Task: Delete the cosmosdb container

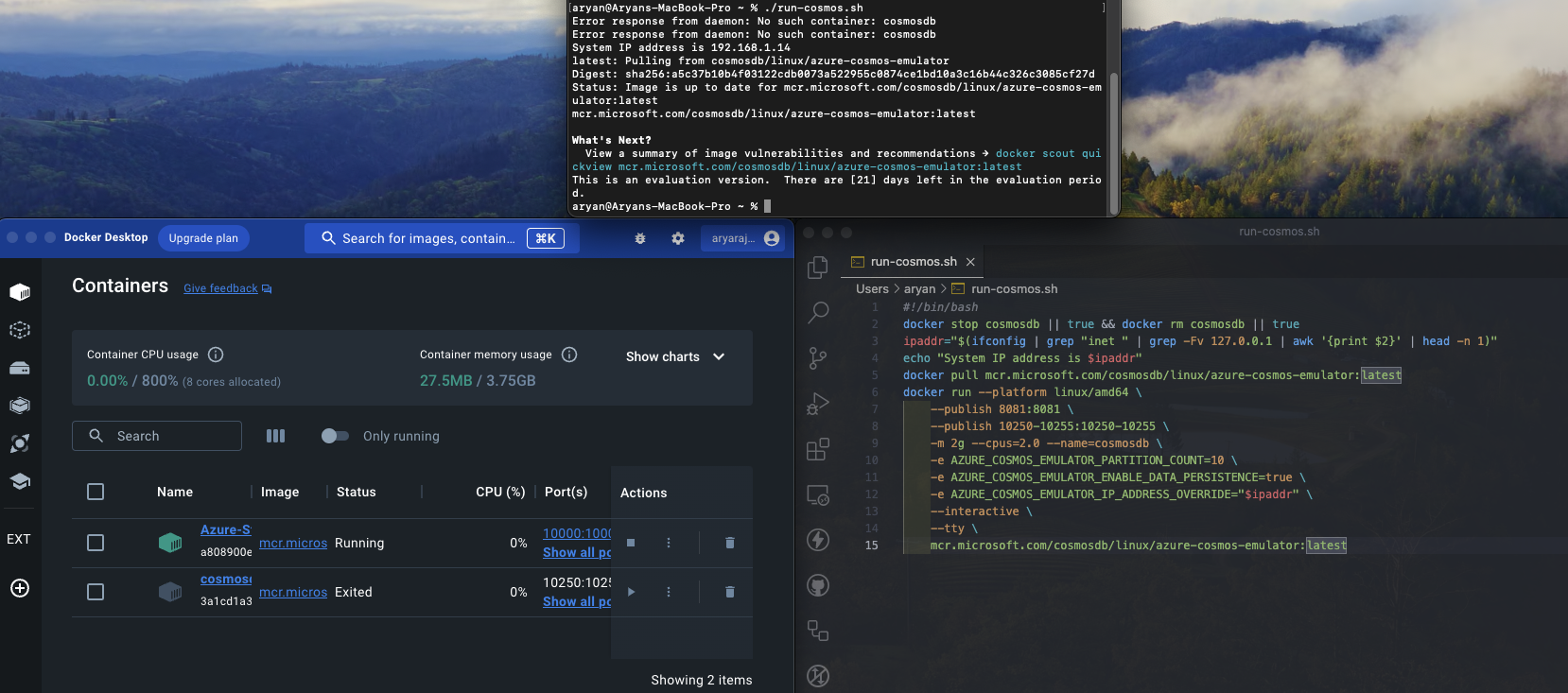Action: pyautogui.click(x=729, y=592)
